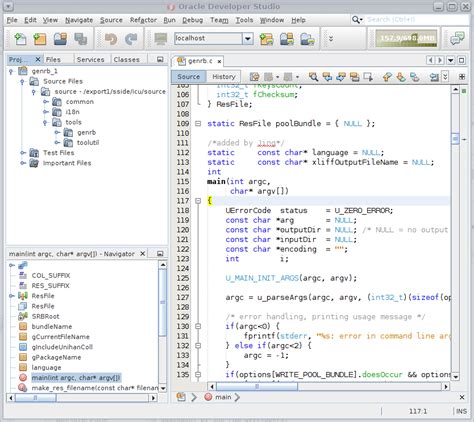Collapse the tools folder

pos(45,122)
